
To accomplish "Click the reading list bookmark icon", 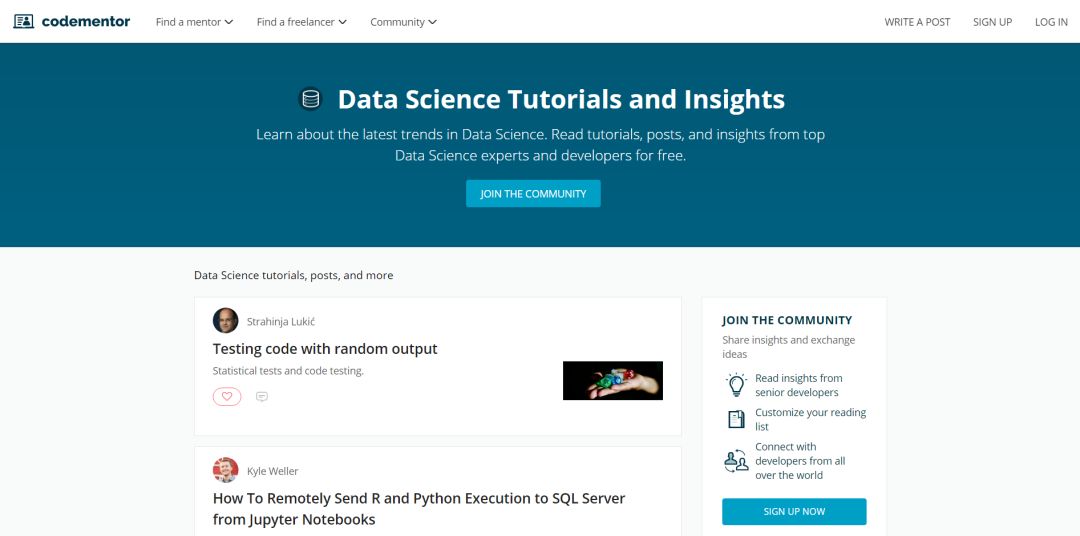I will click(737, 419).
